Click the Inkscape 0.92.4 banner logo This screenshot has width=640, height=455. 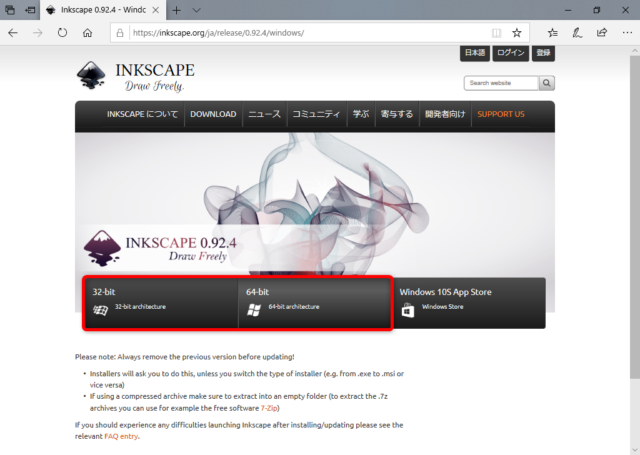tap(160, 248)
